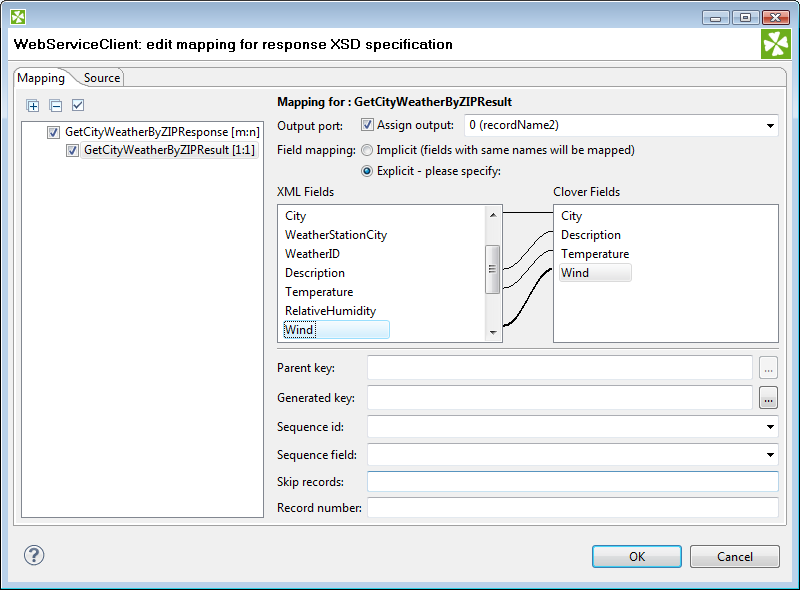Switch to the Source tab
Image resolution: width=800 pixels, height=590 pixels.
(102, 78)
